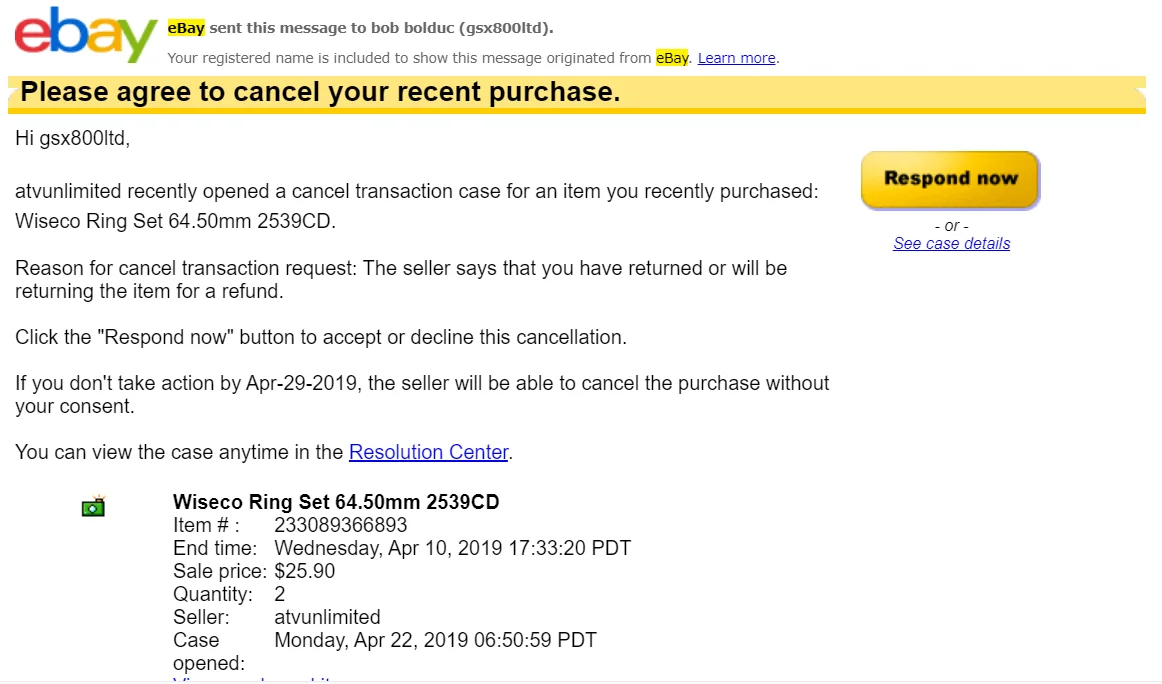Viewport: 1162px width, 684px height.
Task: Click the item number 233089366893
Action: [x=340, y=526]
